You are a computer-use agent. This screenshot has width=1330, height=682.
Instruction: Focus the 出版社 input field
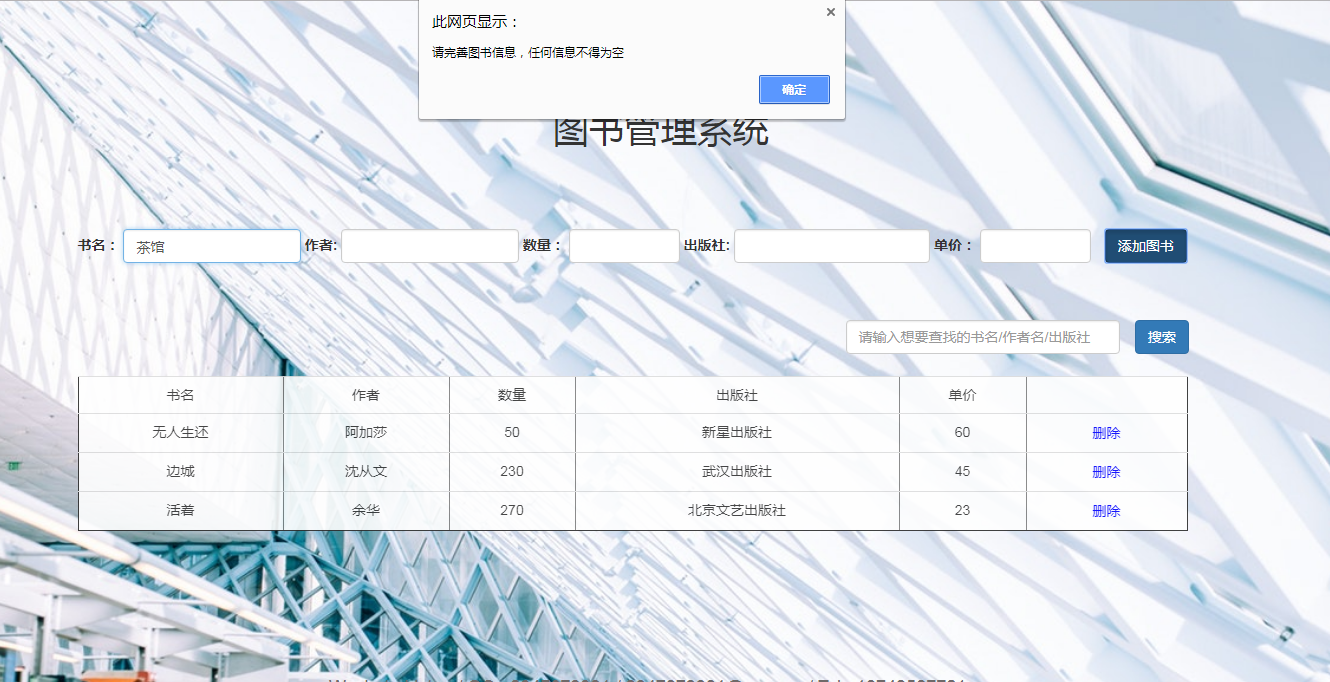(x=832, y=246)
